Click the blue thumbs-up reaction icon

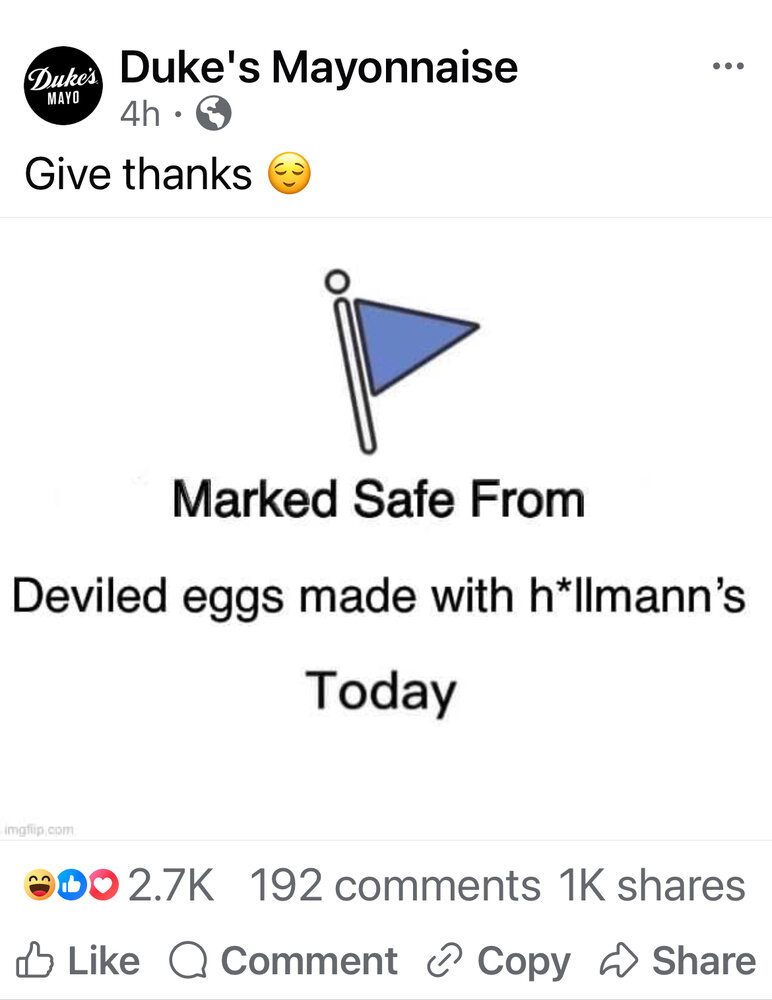[72, 885]
